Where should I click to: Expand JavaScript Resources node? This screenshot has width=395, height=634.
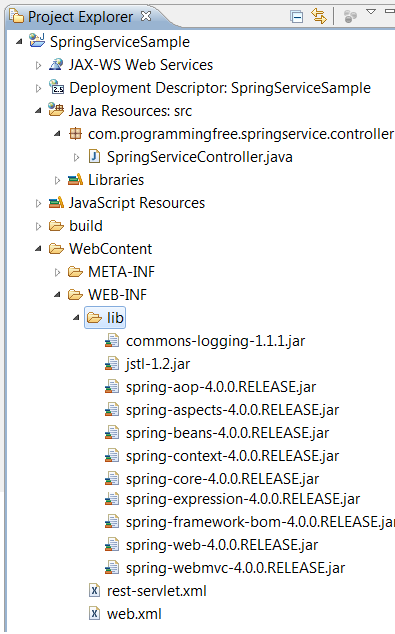click(38, 203)
